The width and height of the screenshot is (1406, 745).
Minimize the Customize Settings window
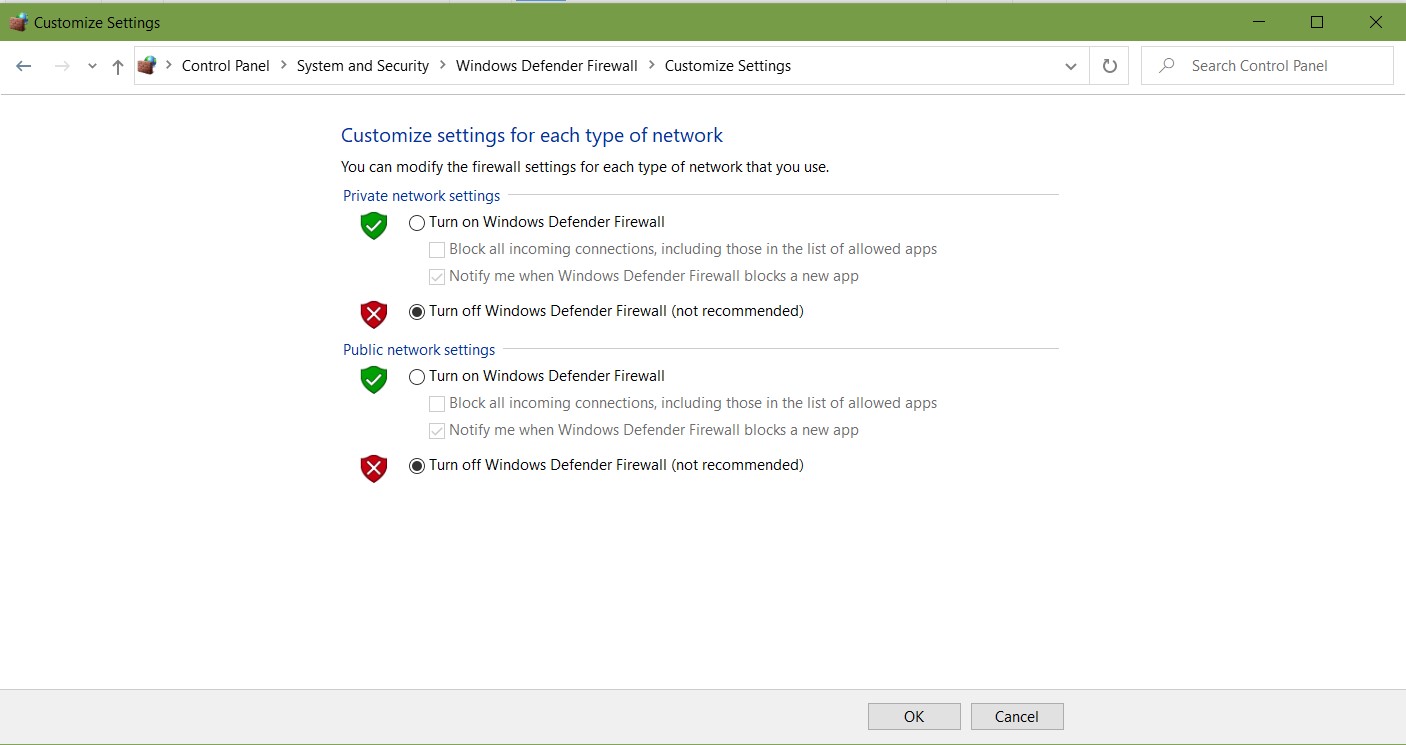pos(1259,22)
